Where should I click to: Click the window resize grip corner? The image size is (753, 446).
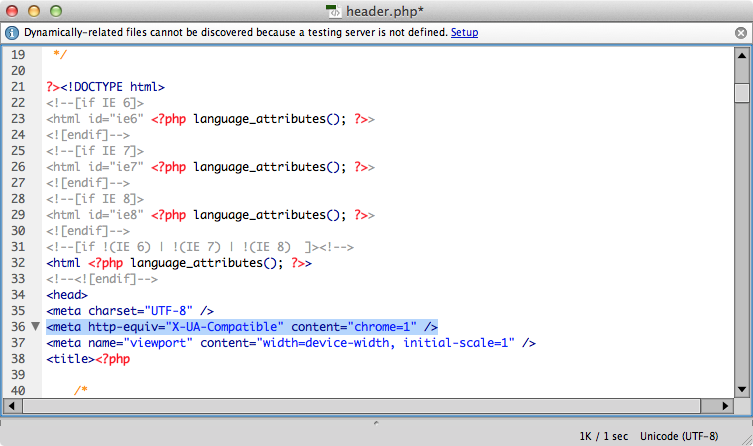pos(747,439)
